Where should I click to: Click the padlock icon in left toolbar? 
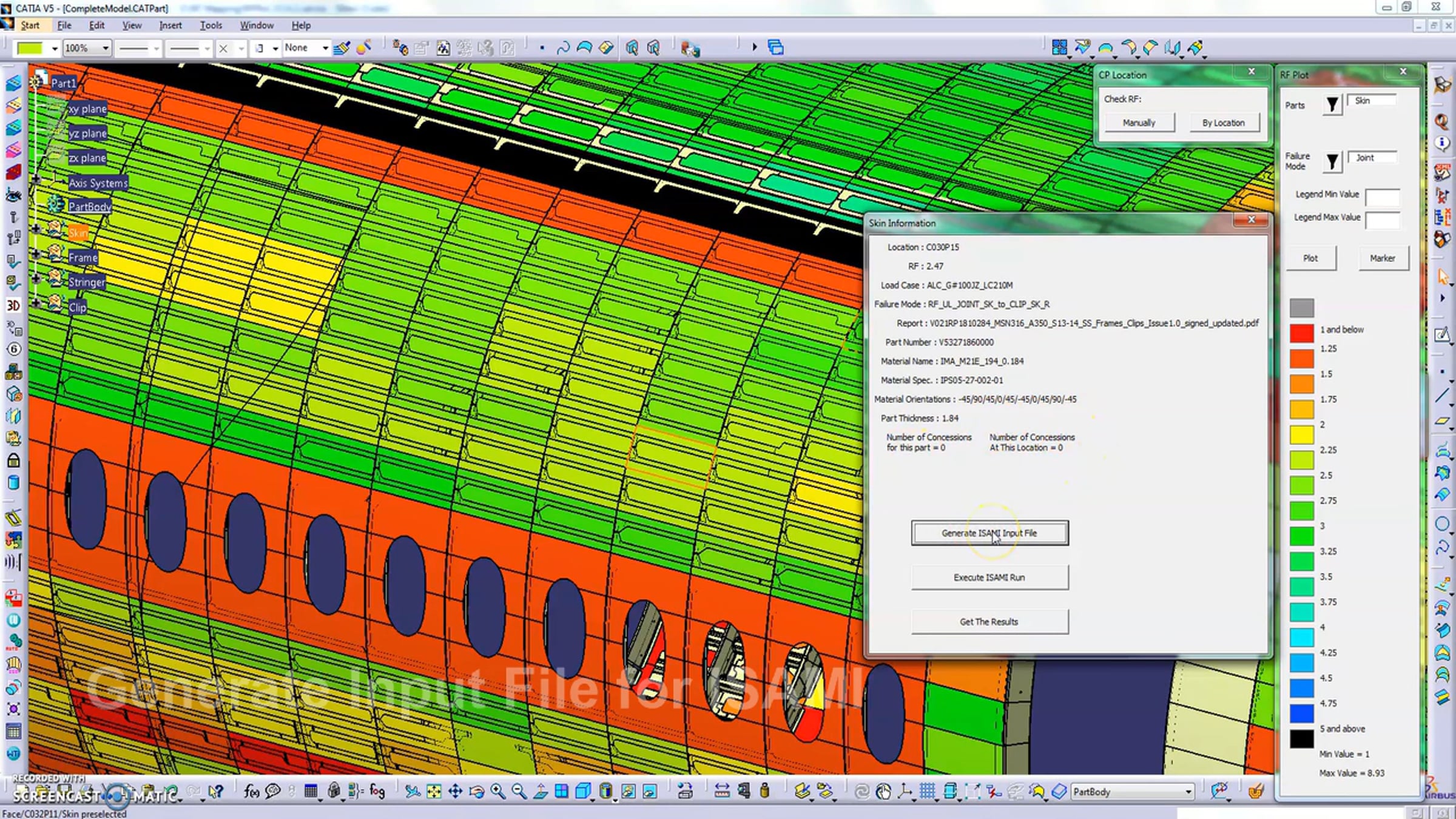pos(13,460)
